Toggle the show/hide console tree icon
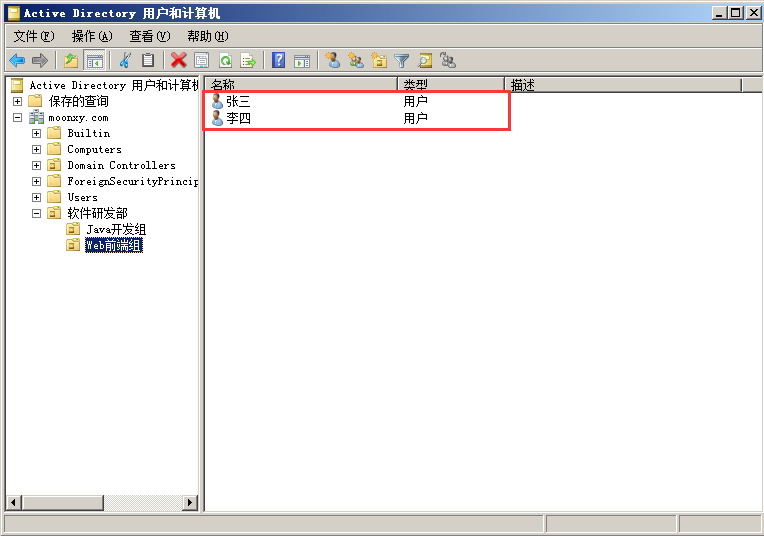 click(95, 61)
